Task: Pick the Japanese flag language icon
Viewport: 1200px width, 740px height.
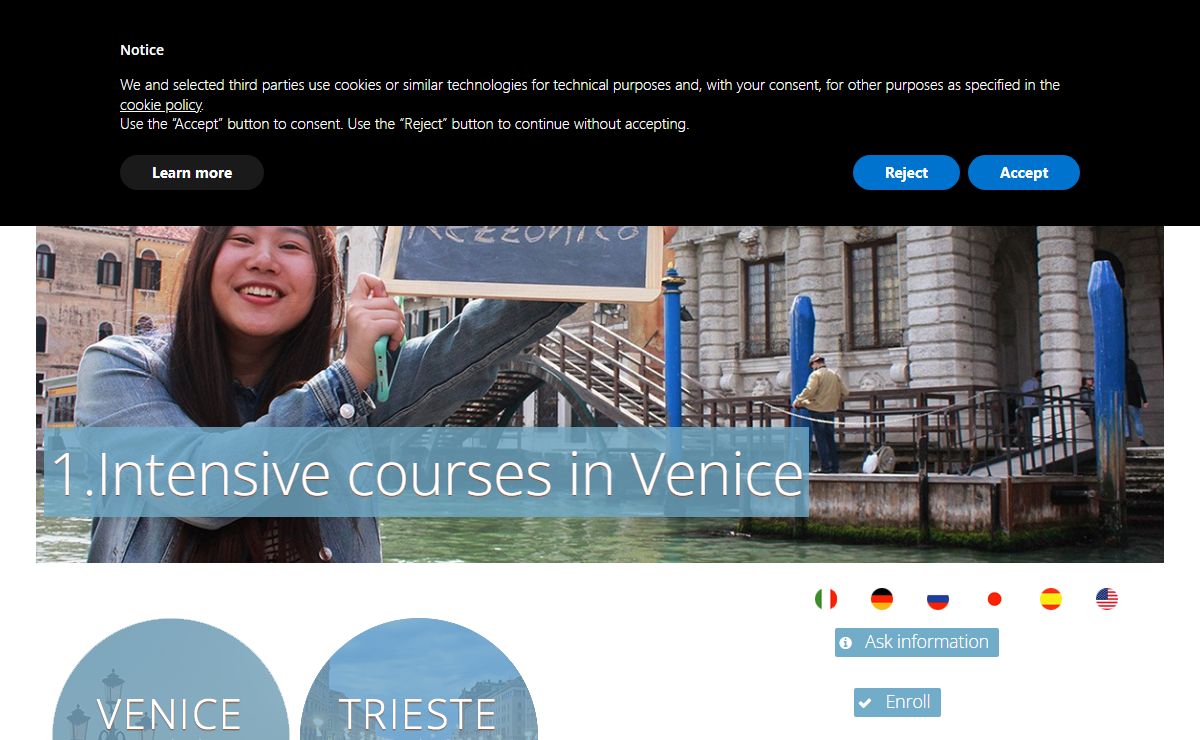Action: [994, 599]
